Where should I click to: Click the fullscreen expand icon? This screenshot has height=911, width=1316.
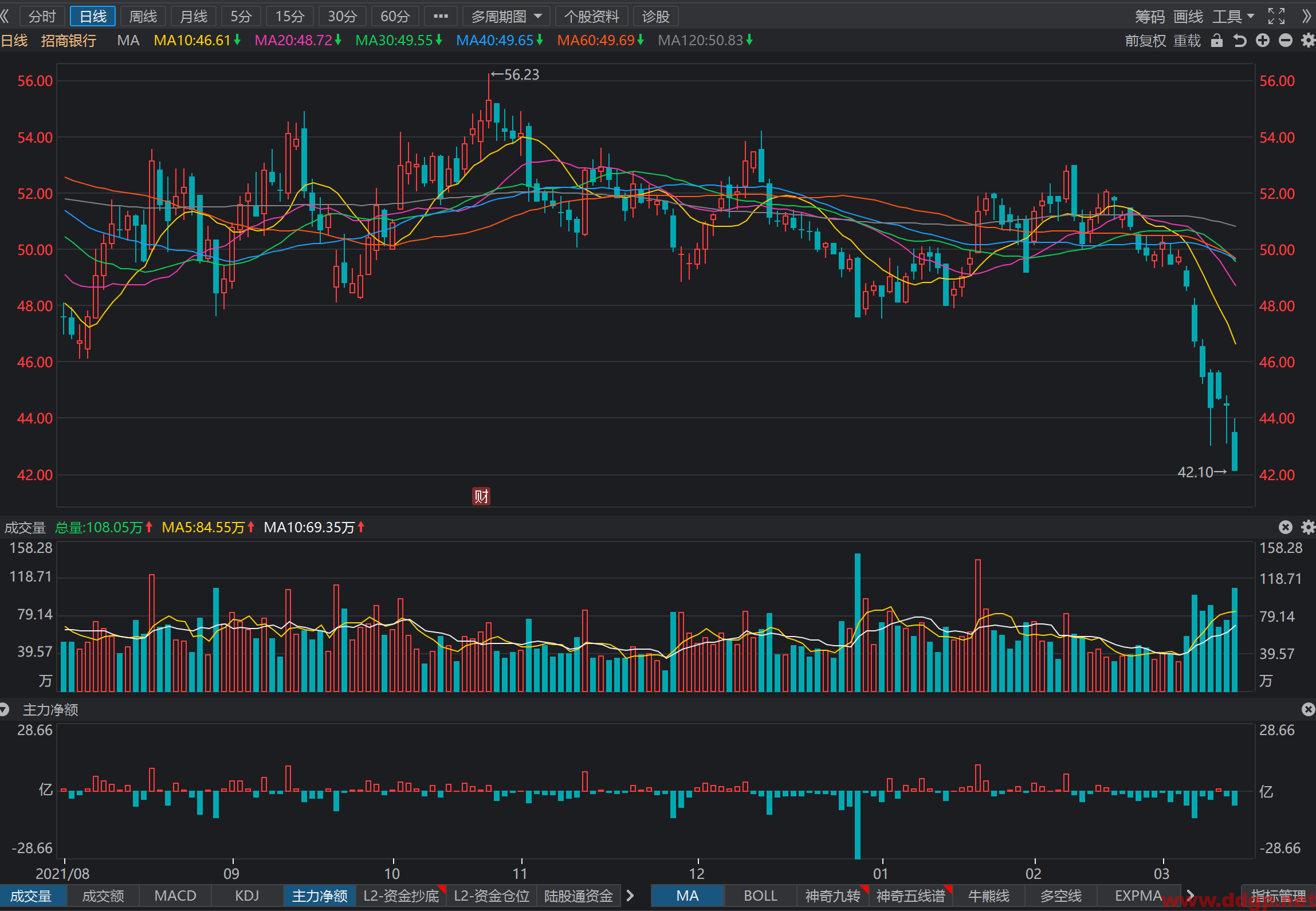pyautogui.click(x=1276, y=16)
